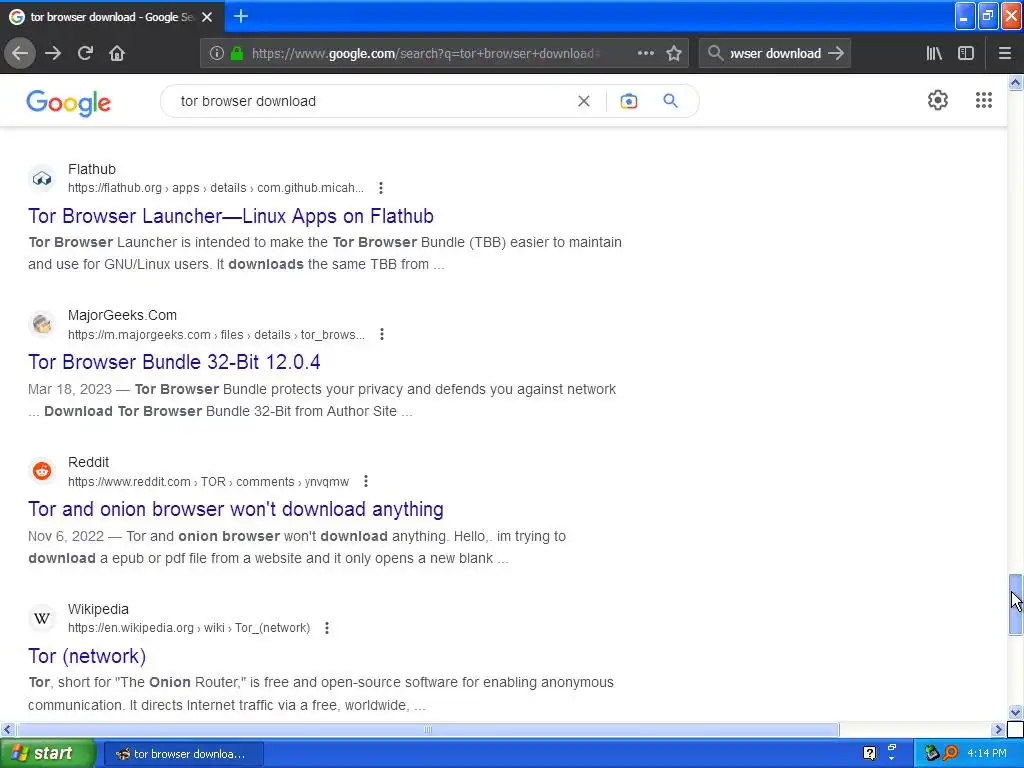The width and height of the screenshot is (1024, 768).
Task: Search by image with camera icon
Action: coord(629,101)
